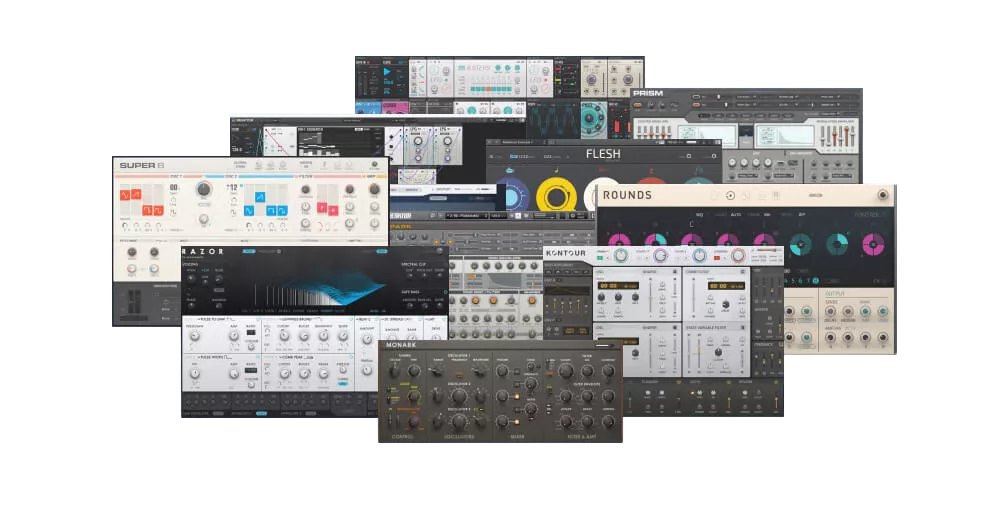
Task: Click the OUTPUT label in Rounds
Action: tap(834, 293)
